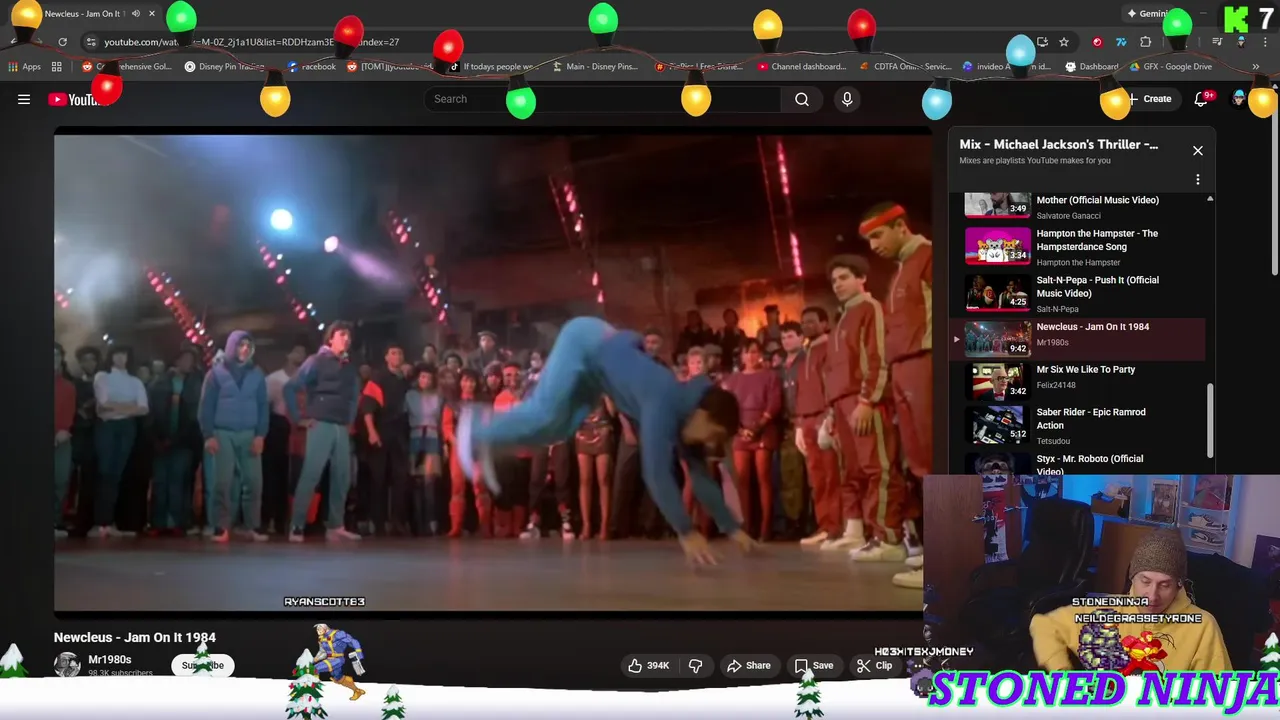Open the Gemini button in title bar
Viewport: 1280px width, 720px height.
(x=1148, y=14)
